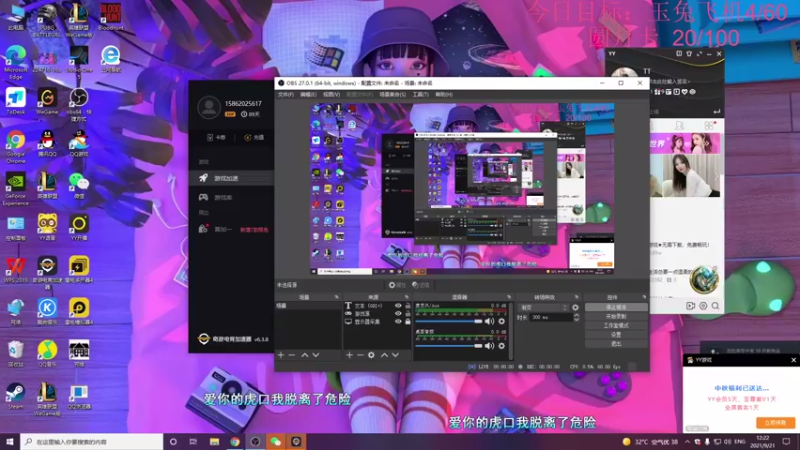This screenshot has width=800, height=450.
Task: Open desktop audio settings with the gear icon
Action: 502,345
